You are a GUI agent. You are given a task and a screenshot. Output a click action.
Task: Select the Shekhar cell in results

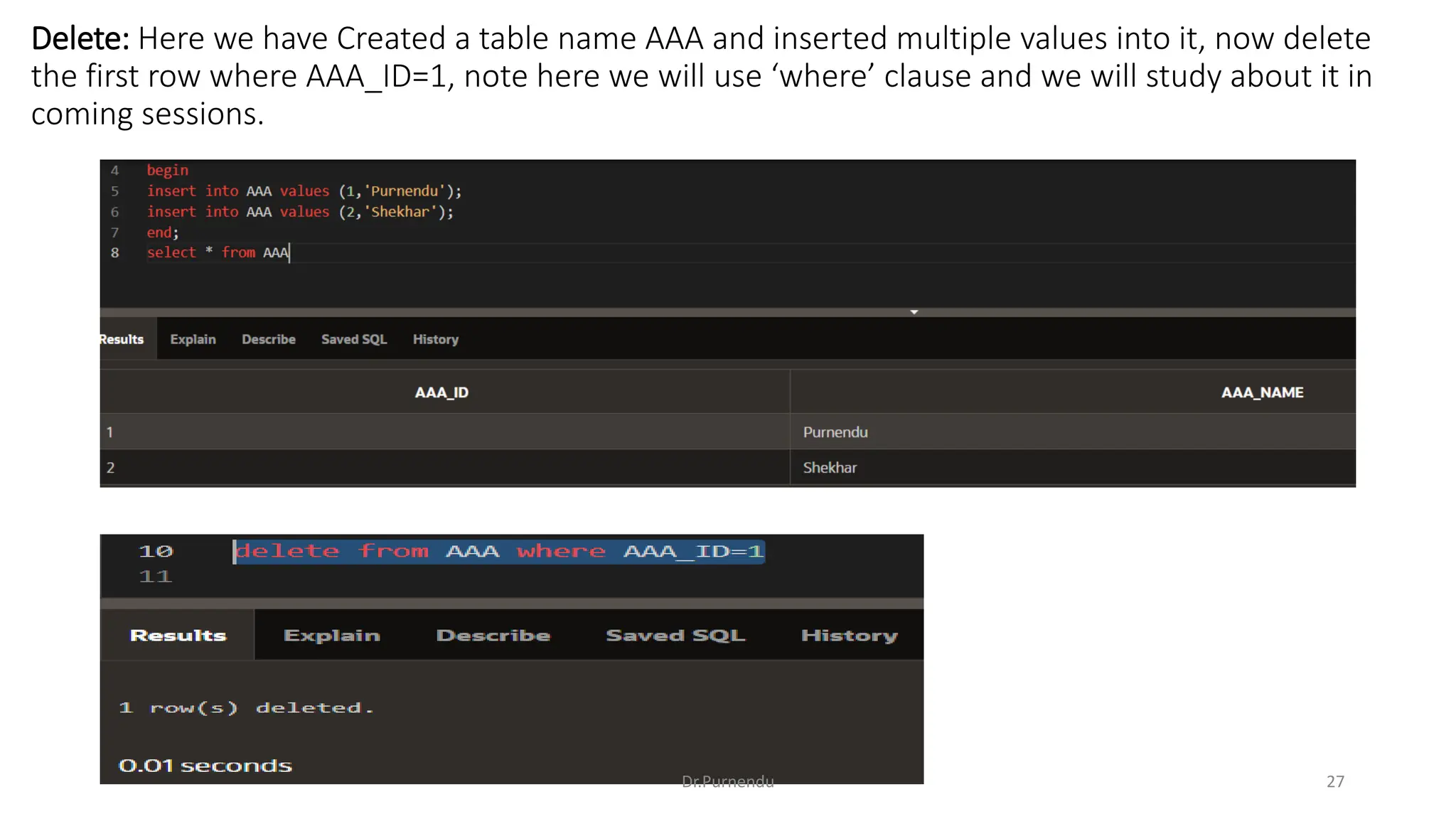tap(1073, 467)
